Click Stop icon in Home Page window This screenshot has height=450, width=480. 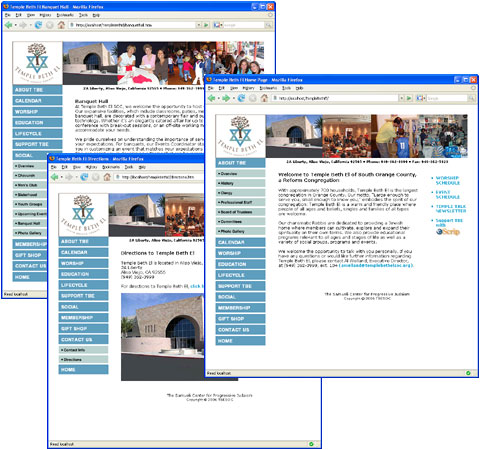point(253,98)
